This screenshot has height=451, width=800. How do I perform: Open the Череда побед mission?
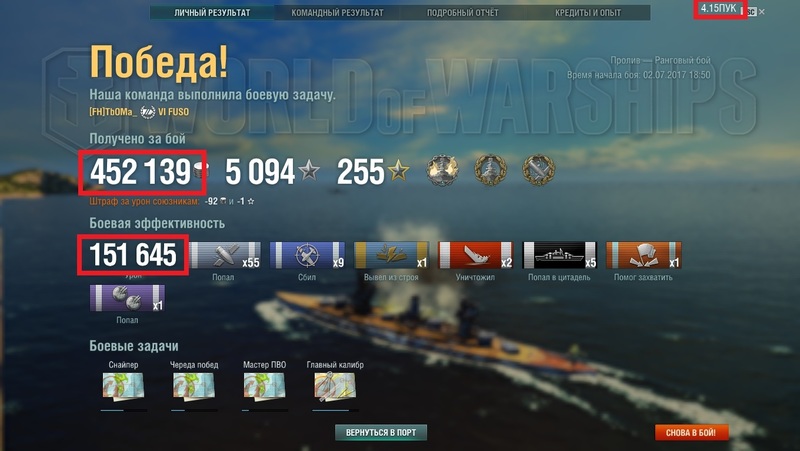click(193, 386)
